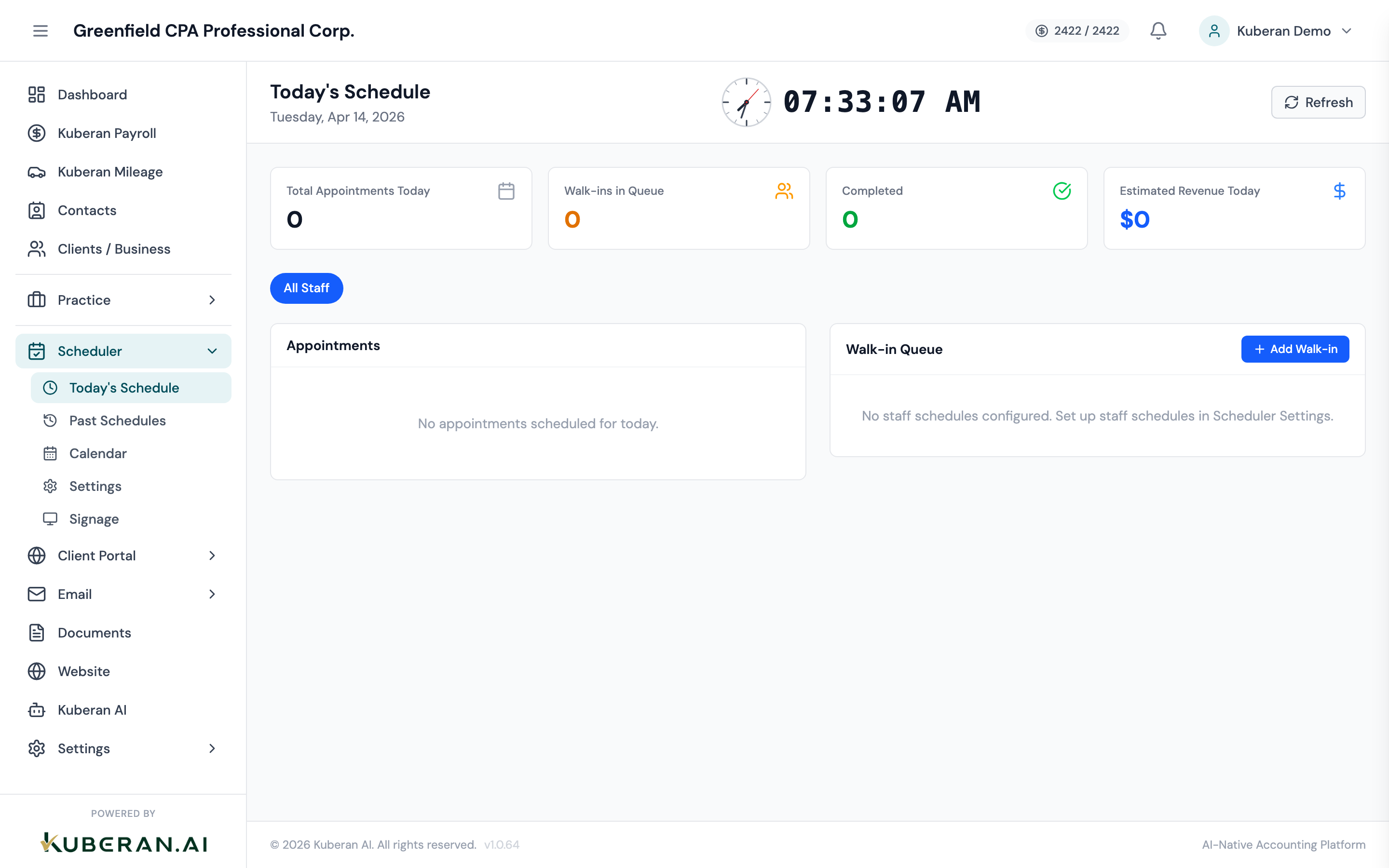Click the Dashboard grid icon
Screen dimensions: 1389x868
[37, 95]
